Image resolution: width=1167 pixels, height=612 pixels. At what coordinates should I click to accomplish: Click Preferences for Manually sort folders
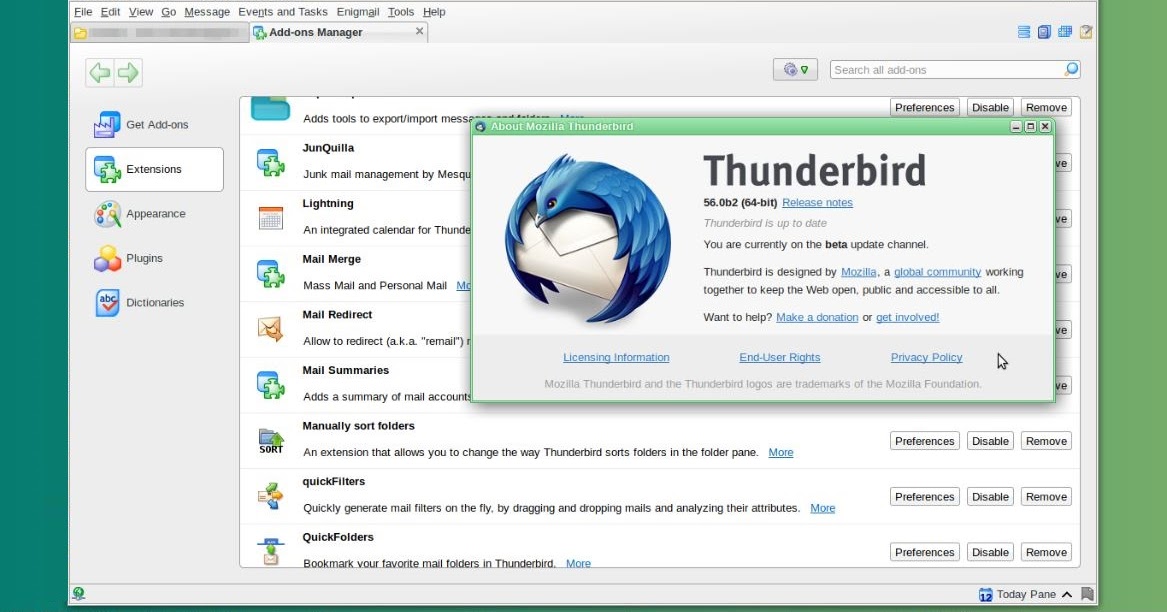[924, 441]
